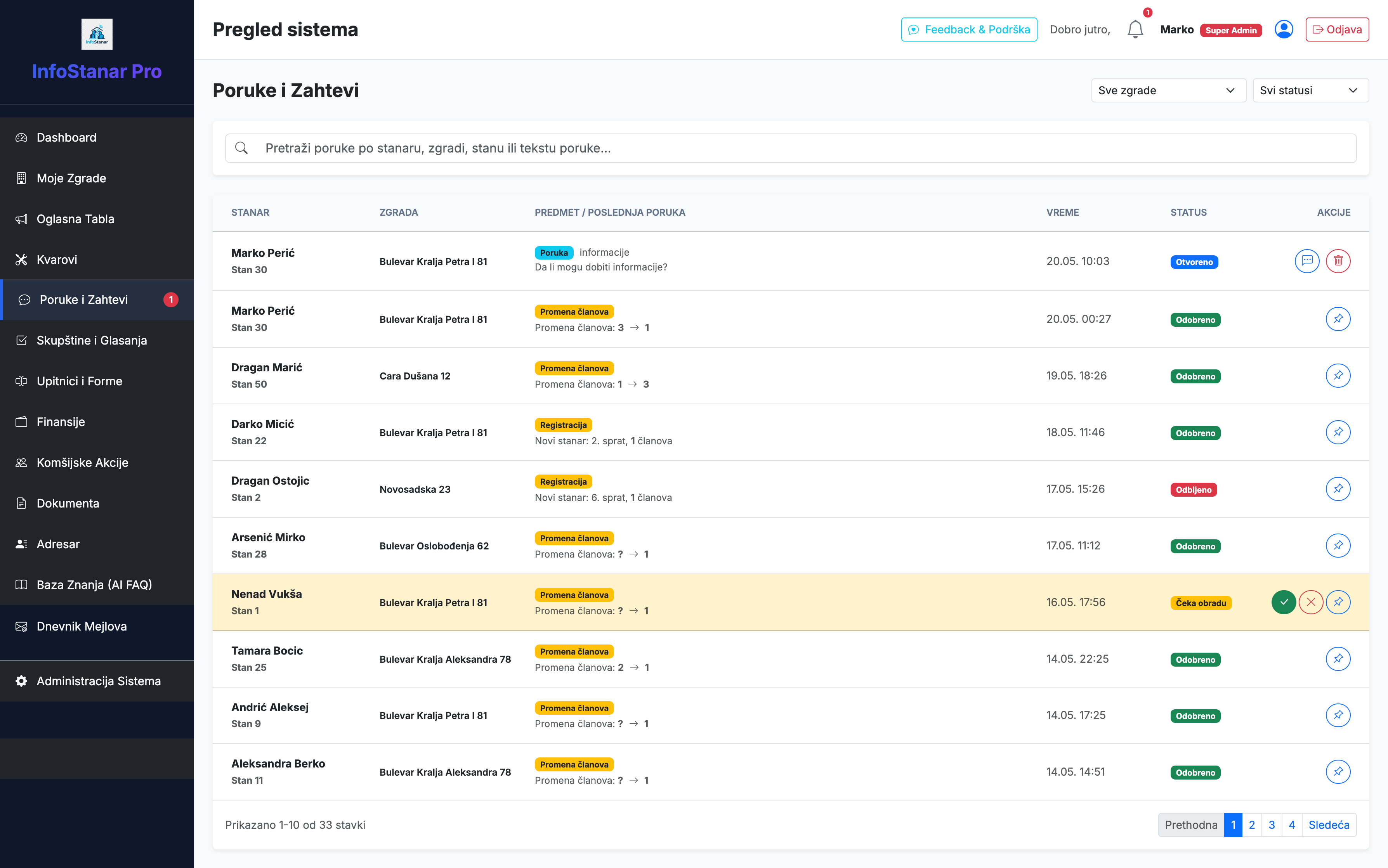Select Poruke i Zahtevi menu item
Screen dimensions: 1388x868
coord(97,300)
